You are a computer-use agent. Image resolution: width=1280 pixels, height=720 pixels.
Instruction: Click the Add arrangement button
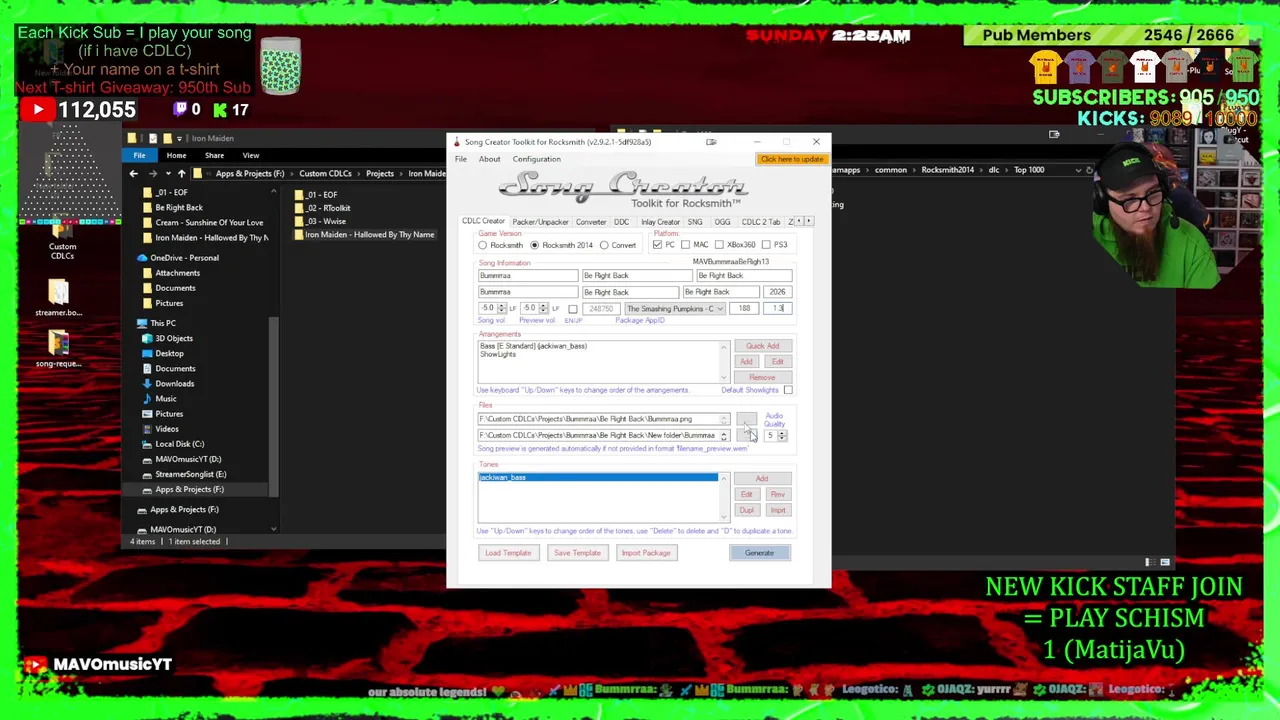(746, 361)
